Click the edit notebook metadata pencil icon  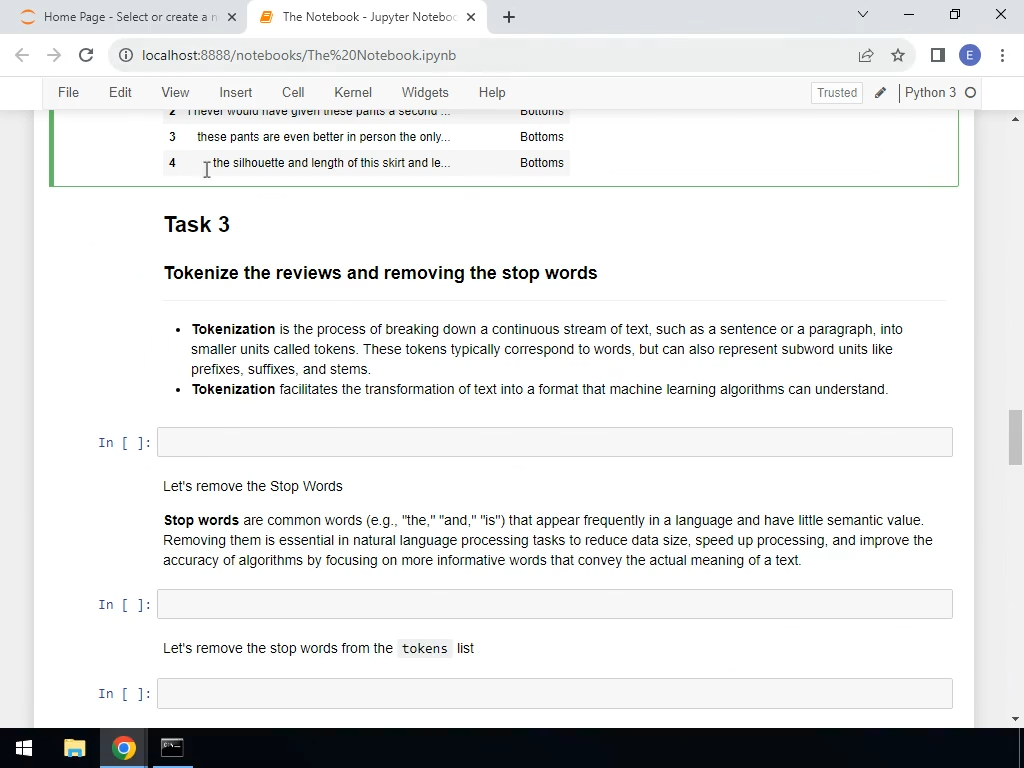pos(880,92)
